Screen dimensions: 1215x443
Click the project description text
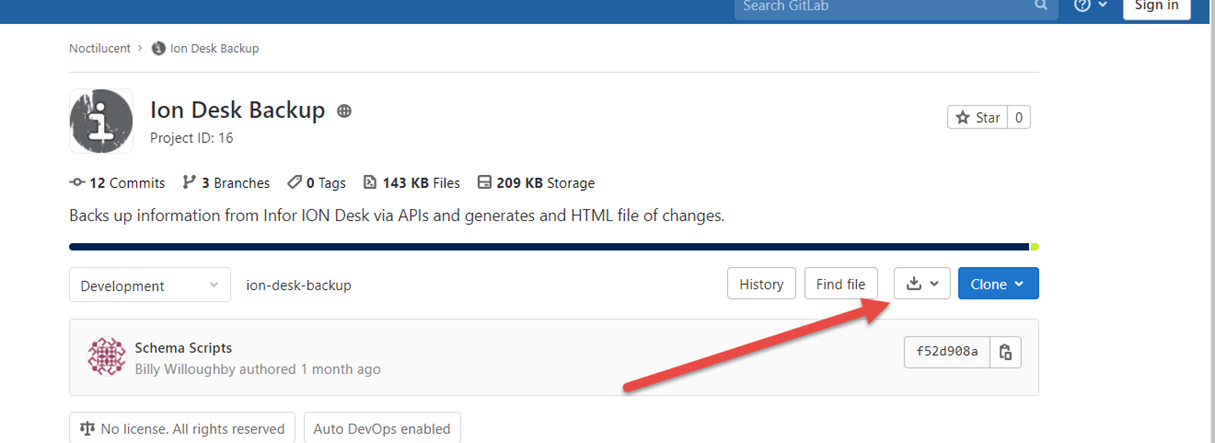click(x=396, y=215)
